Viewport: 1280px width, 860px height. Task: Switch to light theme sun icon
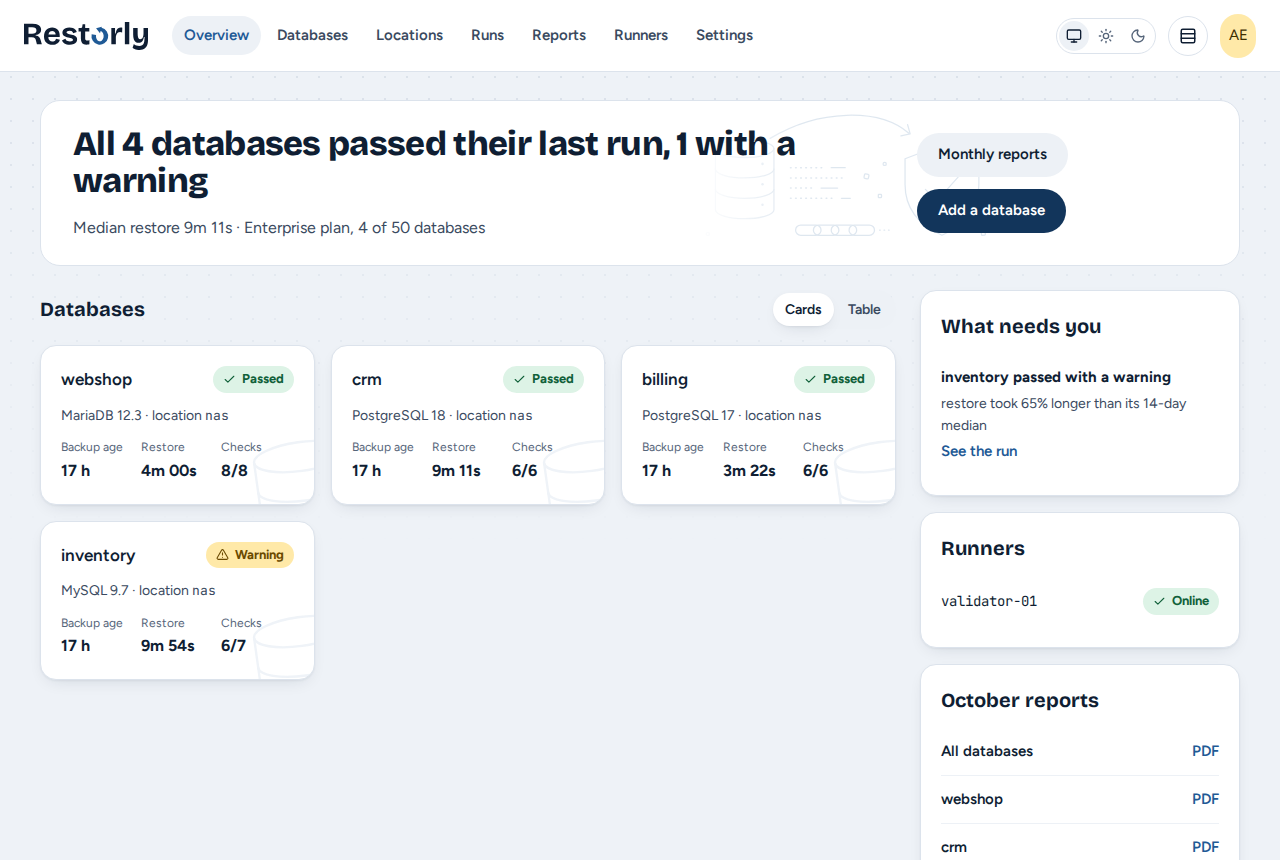click(1106, 36)
